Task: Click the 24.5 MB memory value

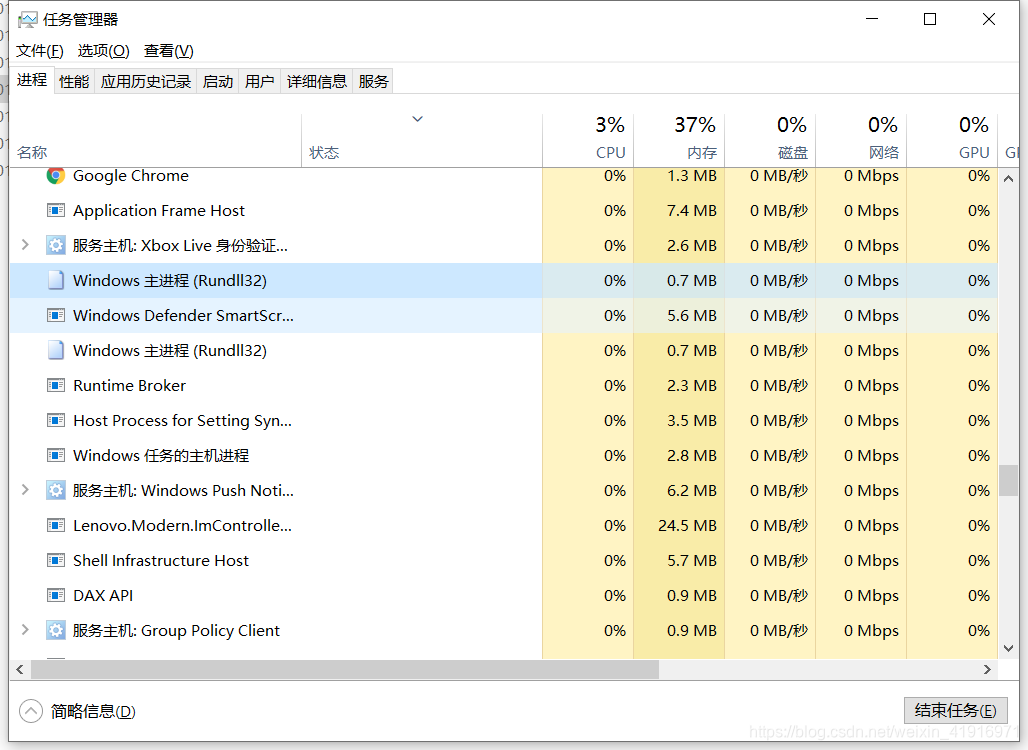Action: click(687, 526)
